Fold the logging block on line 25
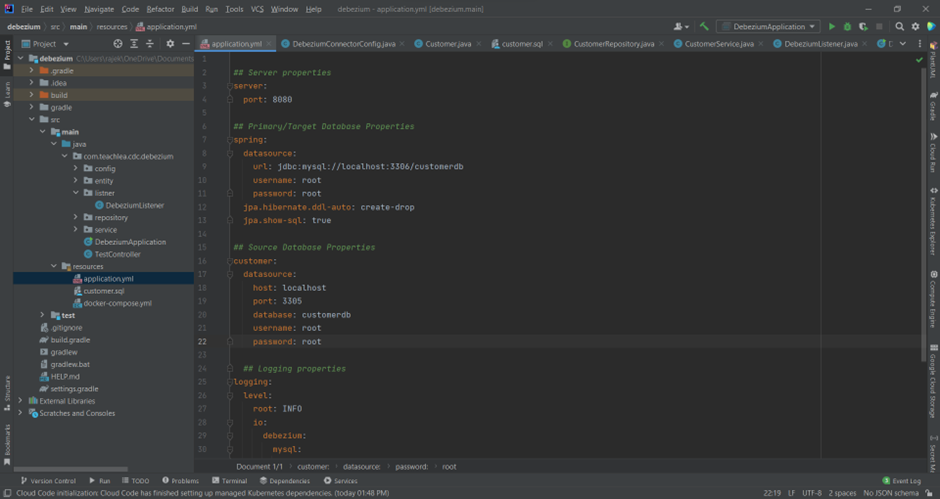 (x=230, y=381)
